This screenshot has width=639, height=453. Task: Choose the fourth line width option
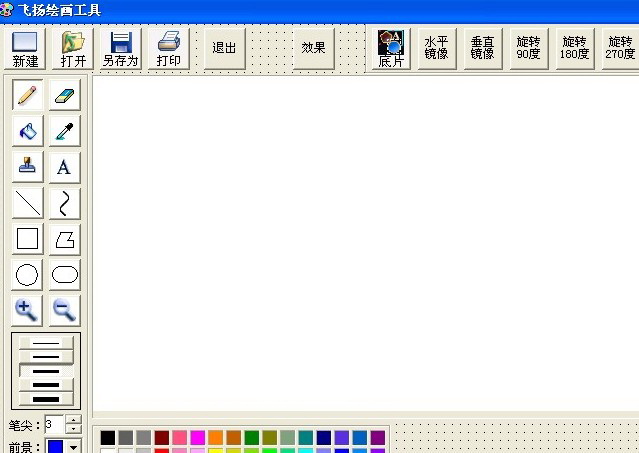[x=46, y=385]
